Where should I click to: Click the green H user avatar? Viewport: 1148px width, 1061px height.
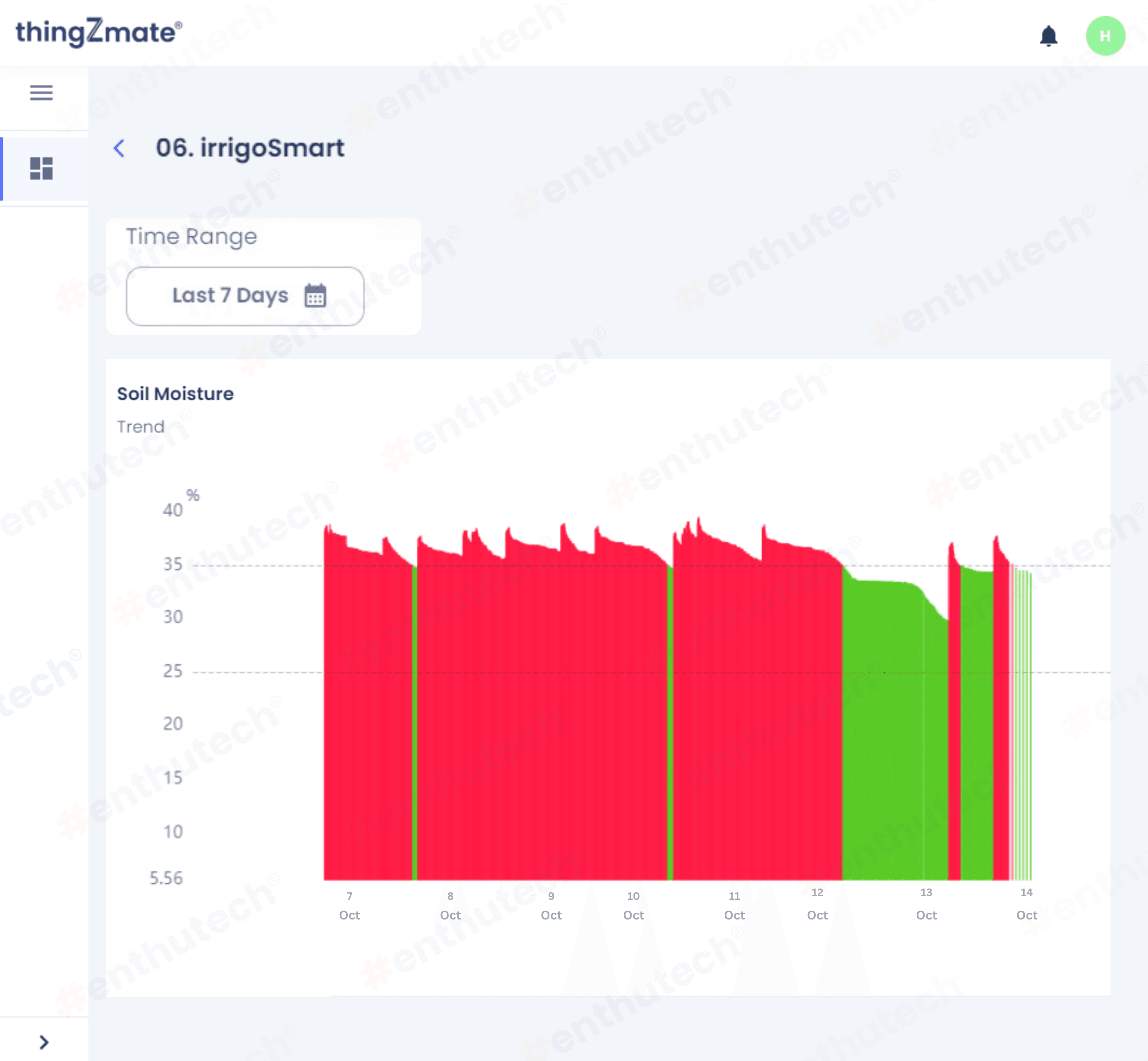1105,36
